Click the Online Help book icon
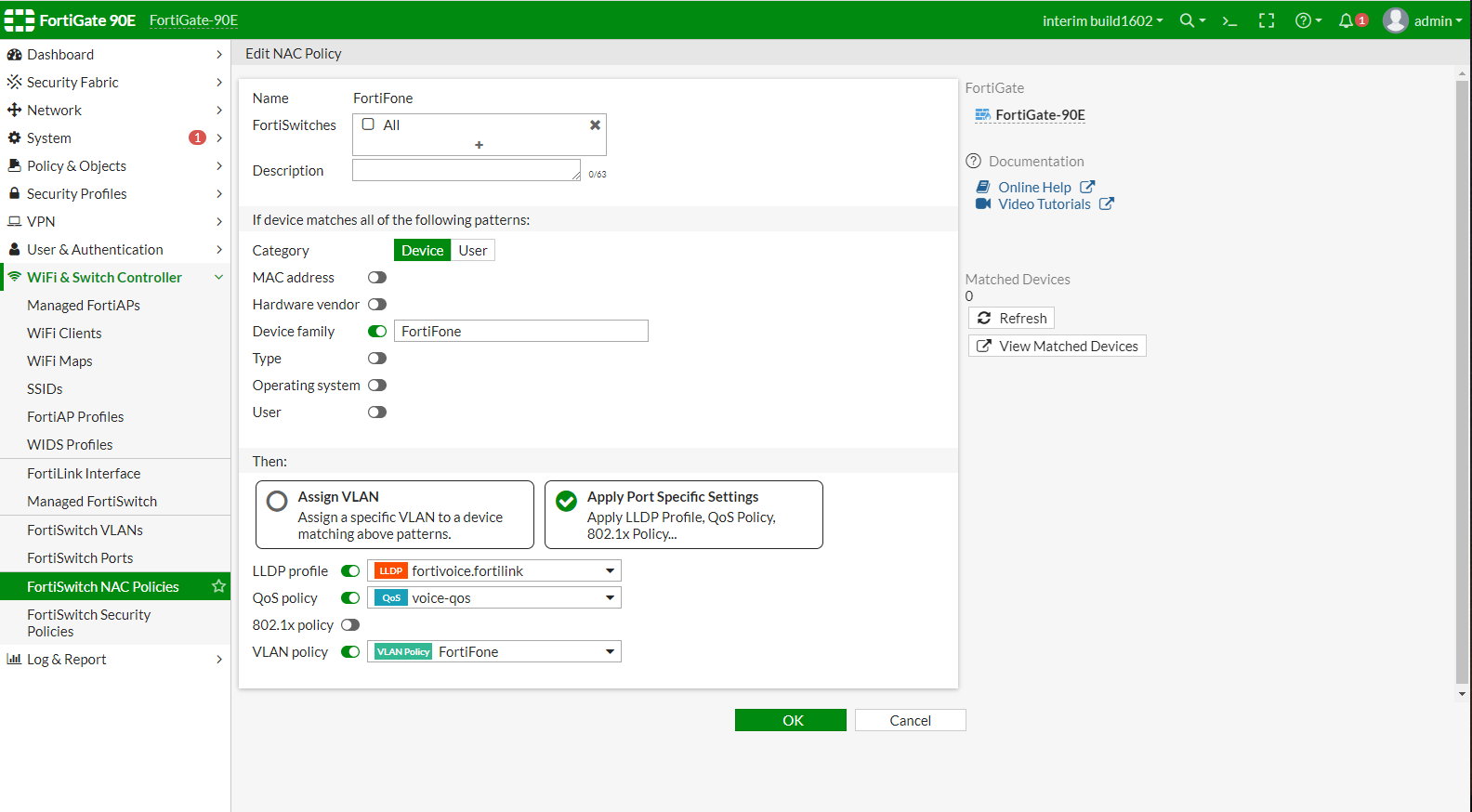Viewport: 1472px width, 812px height. pos(983,188)
